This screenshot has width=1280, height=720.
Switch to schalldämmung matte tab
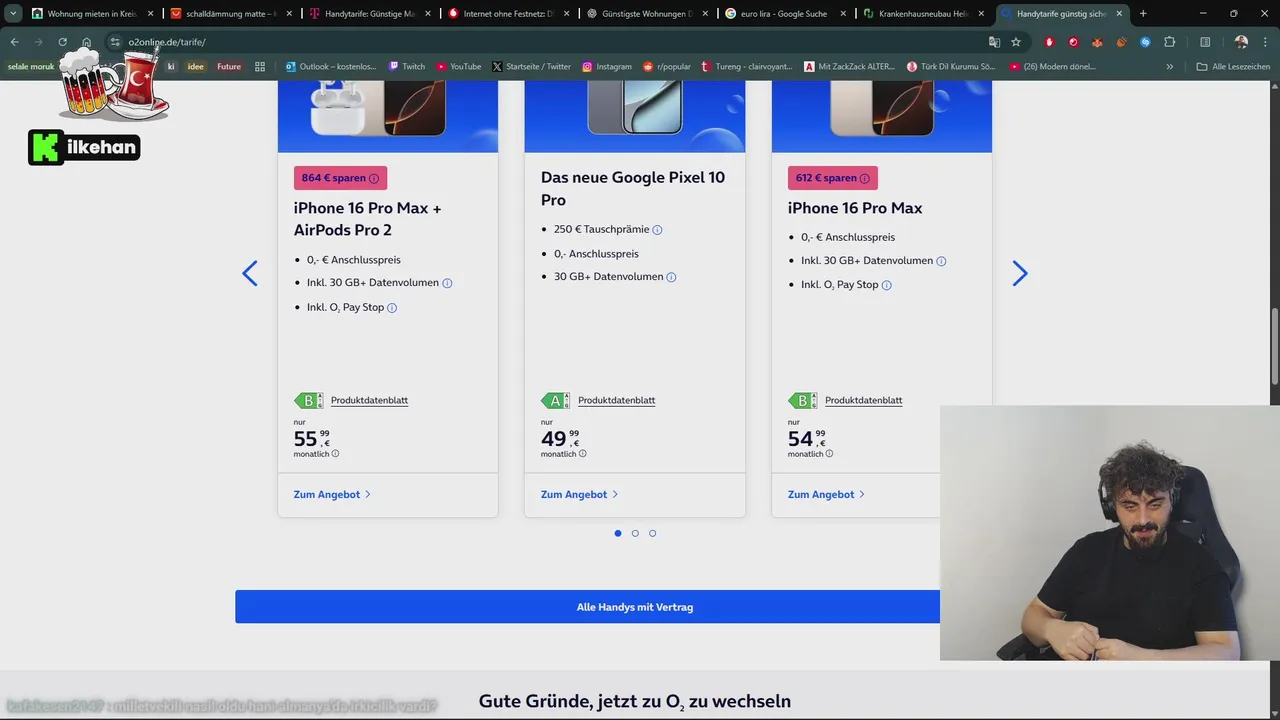point(230,14)
